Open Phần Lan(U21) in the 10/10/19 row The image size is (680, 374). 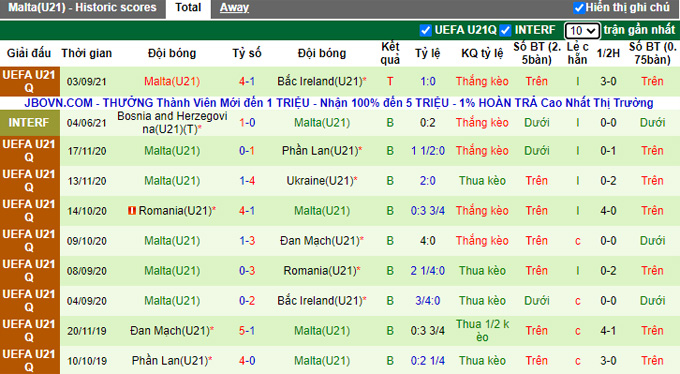pos(170,361)
